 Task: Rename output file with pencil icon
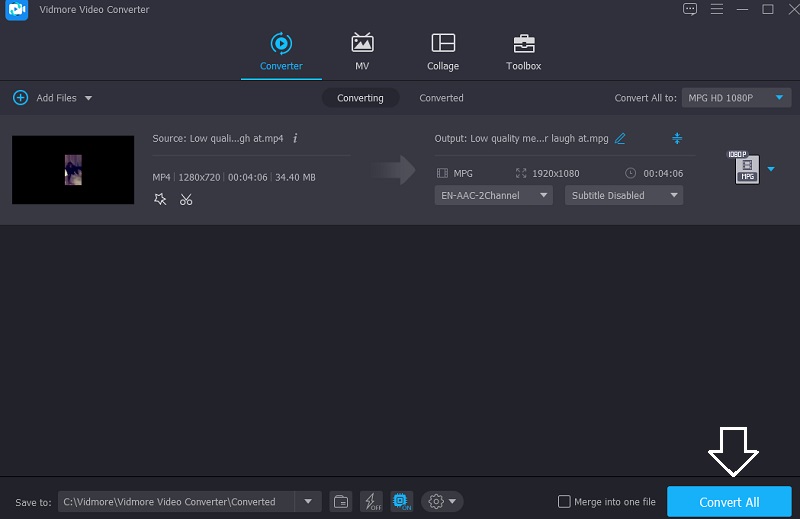pyautogui.click(x=620, y=138)
